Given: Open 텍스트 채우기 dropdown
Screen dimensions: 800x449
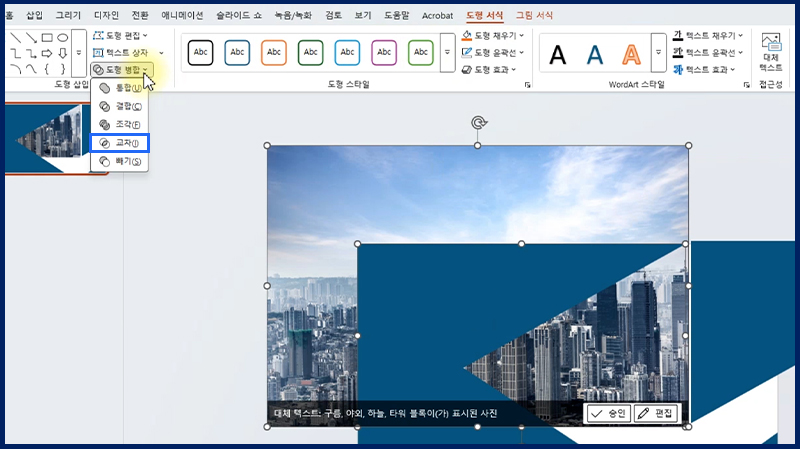Looking at the screenshot, I should [708, 35].
